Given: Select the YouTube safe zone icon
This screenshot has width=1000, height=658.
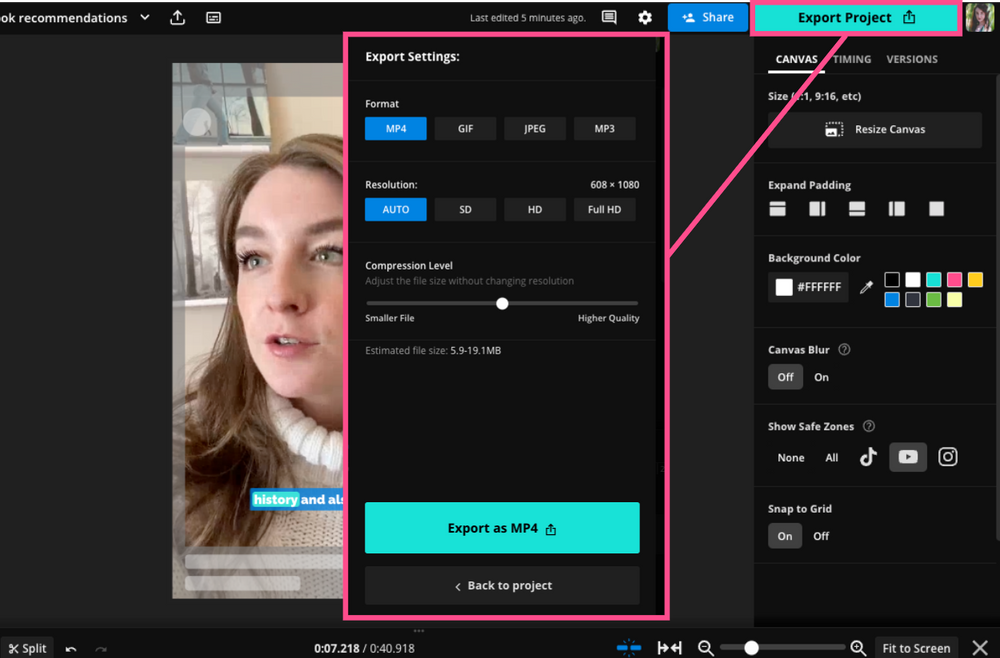Looking at the screenshot, I should 908,456.
